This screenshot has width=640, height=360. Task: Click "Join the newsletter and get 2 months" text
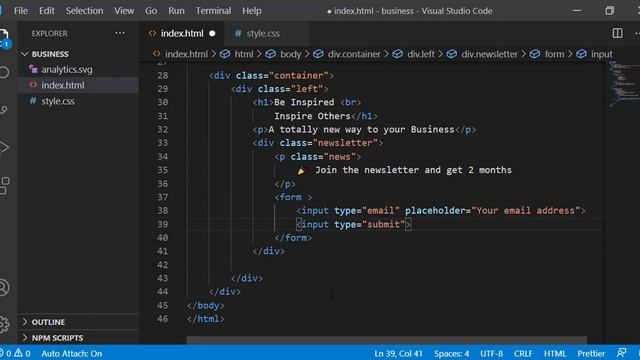(413, 170)
